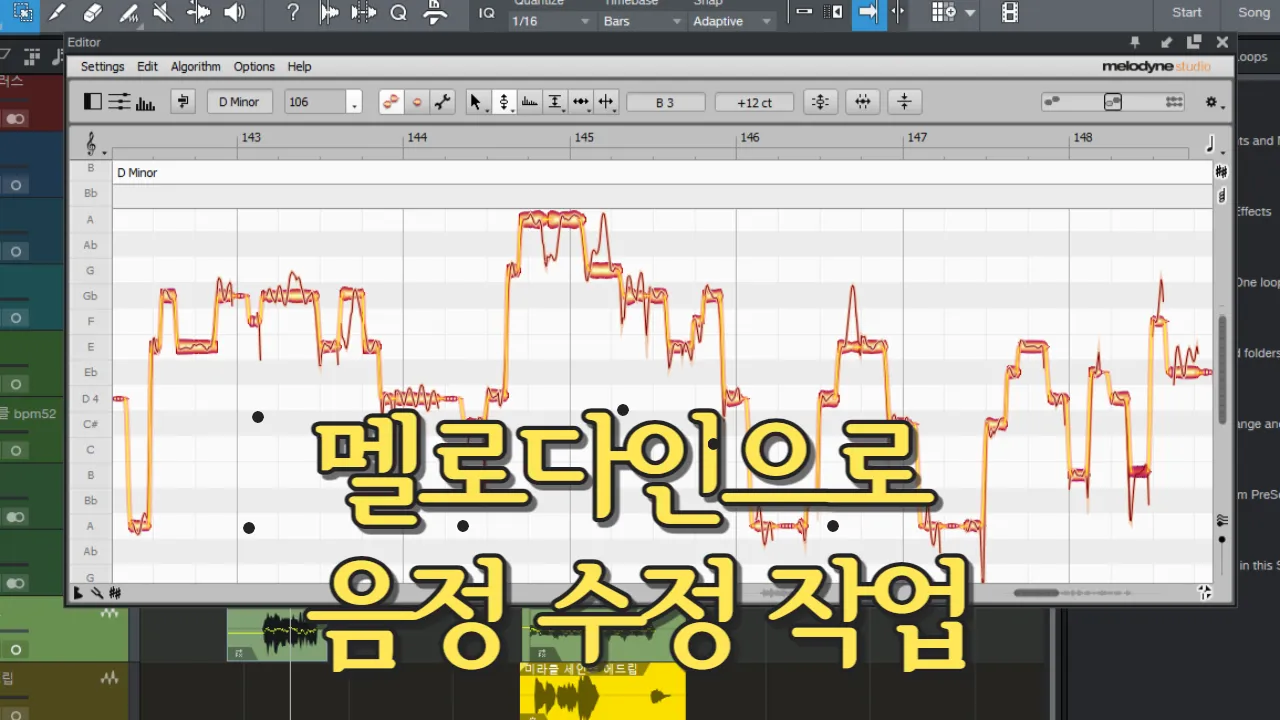Click the quantize time macro button

863,102
